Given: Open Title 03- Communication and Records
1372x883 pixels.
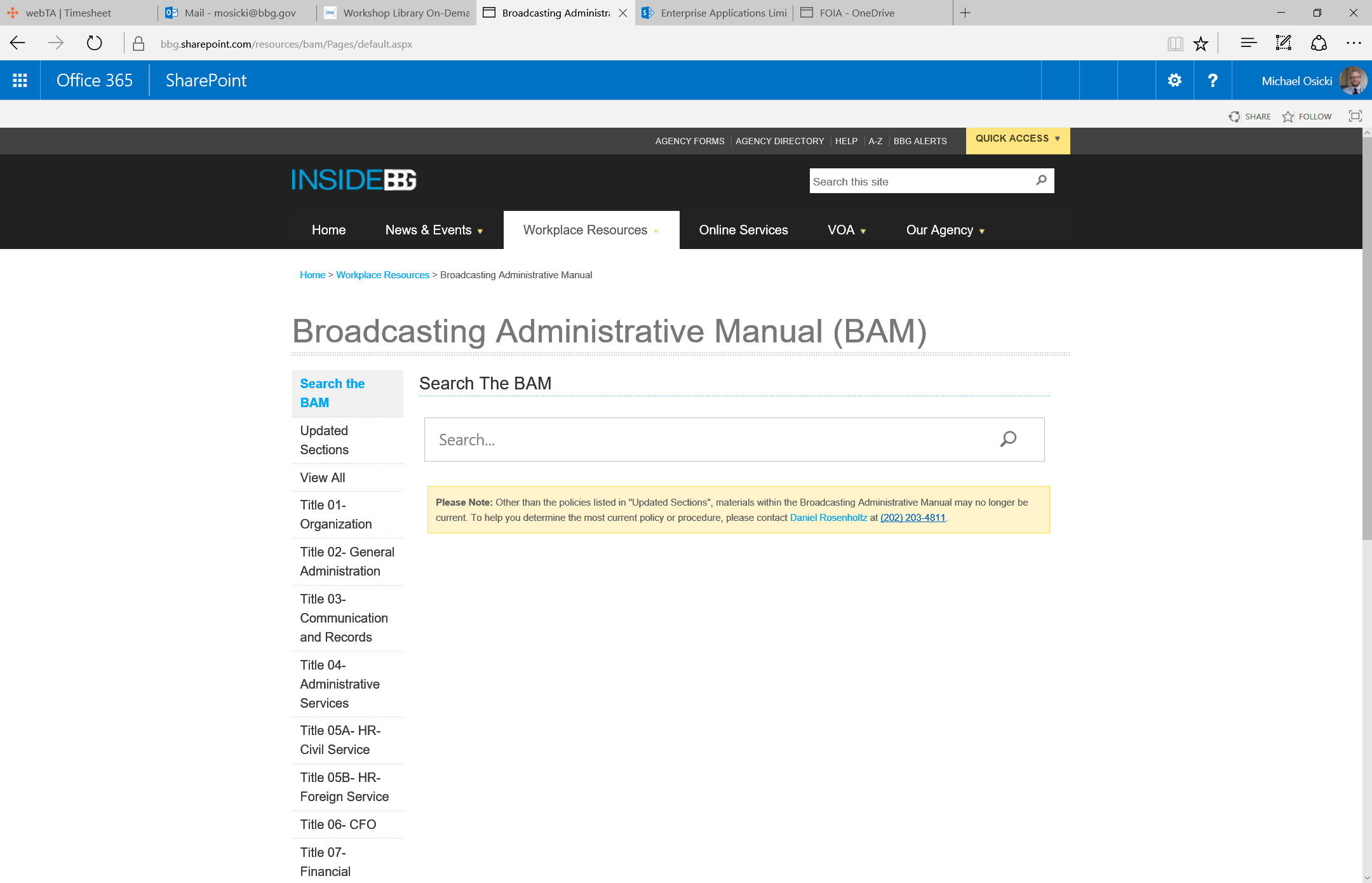Looking at the screenshot, I should coord(347,618).
